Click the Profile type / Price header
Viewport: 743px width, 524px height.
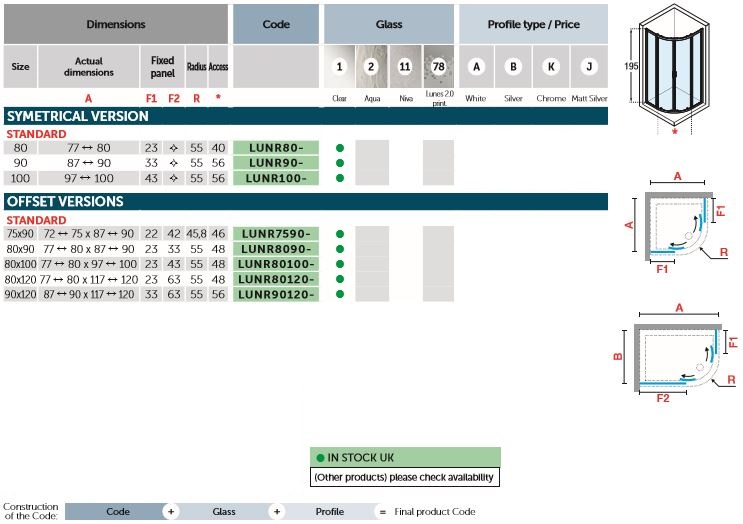533,24
